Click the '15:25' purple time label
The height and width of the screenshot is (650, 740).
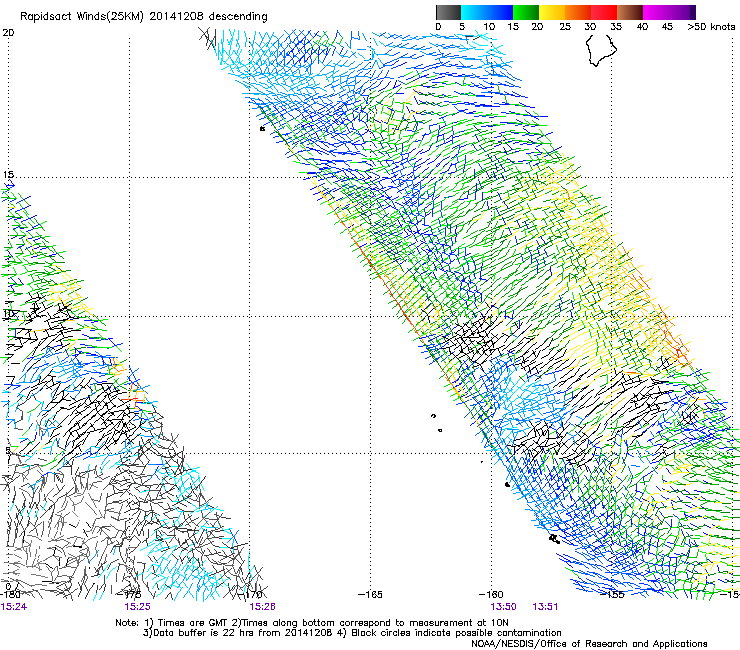click(x=137, y=607)
